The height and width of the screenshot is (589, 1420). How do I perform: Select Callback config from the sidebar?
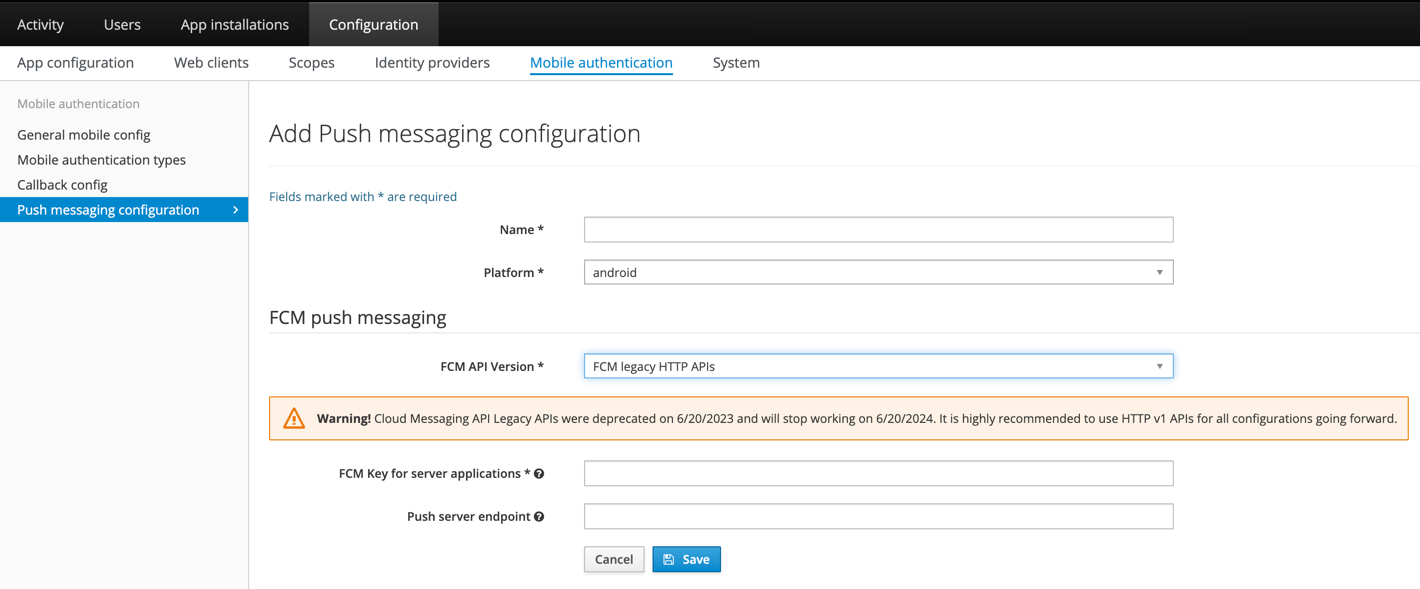tap(62, 184)
